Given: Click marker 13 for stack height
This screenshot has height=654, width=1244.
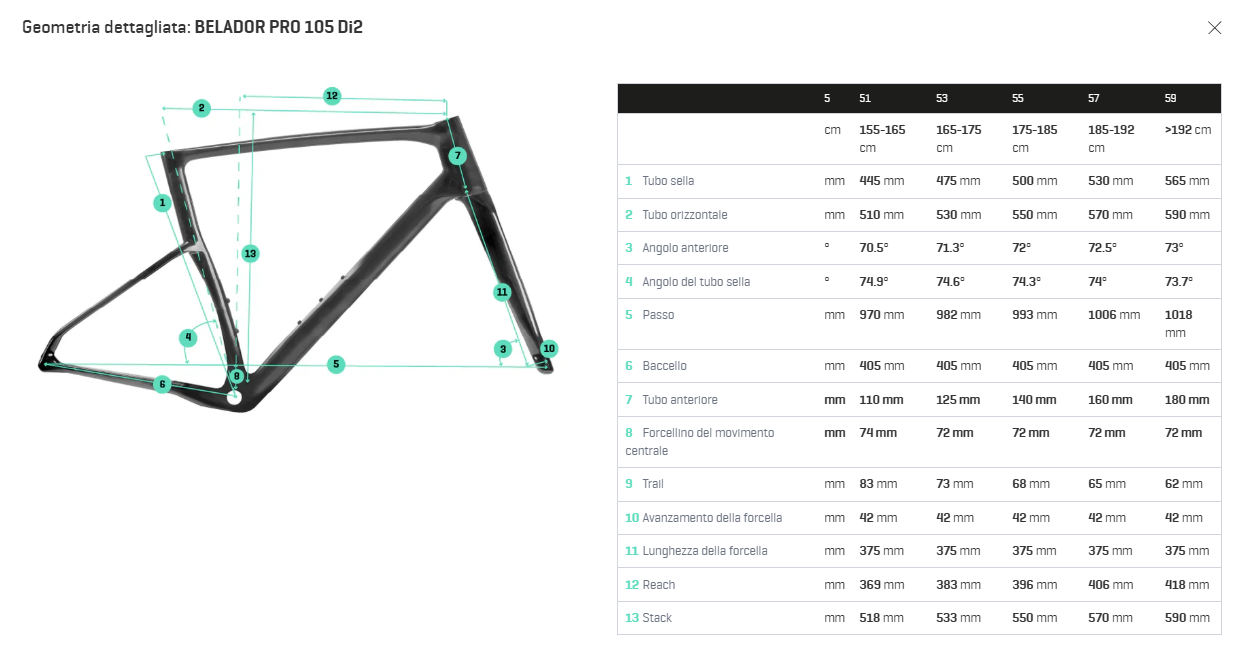Looking at the screenshot, I should (250, 254).
